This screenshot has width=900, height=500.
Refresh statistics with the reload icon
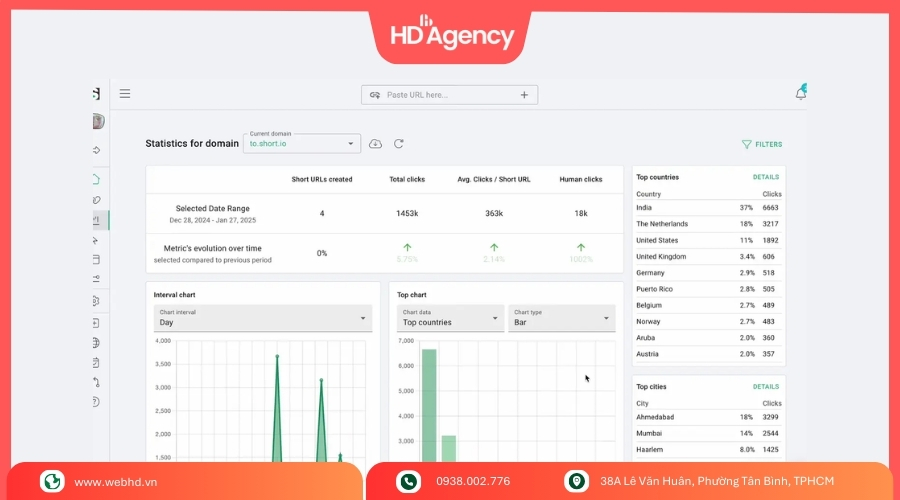tap(398, 144)
